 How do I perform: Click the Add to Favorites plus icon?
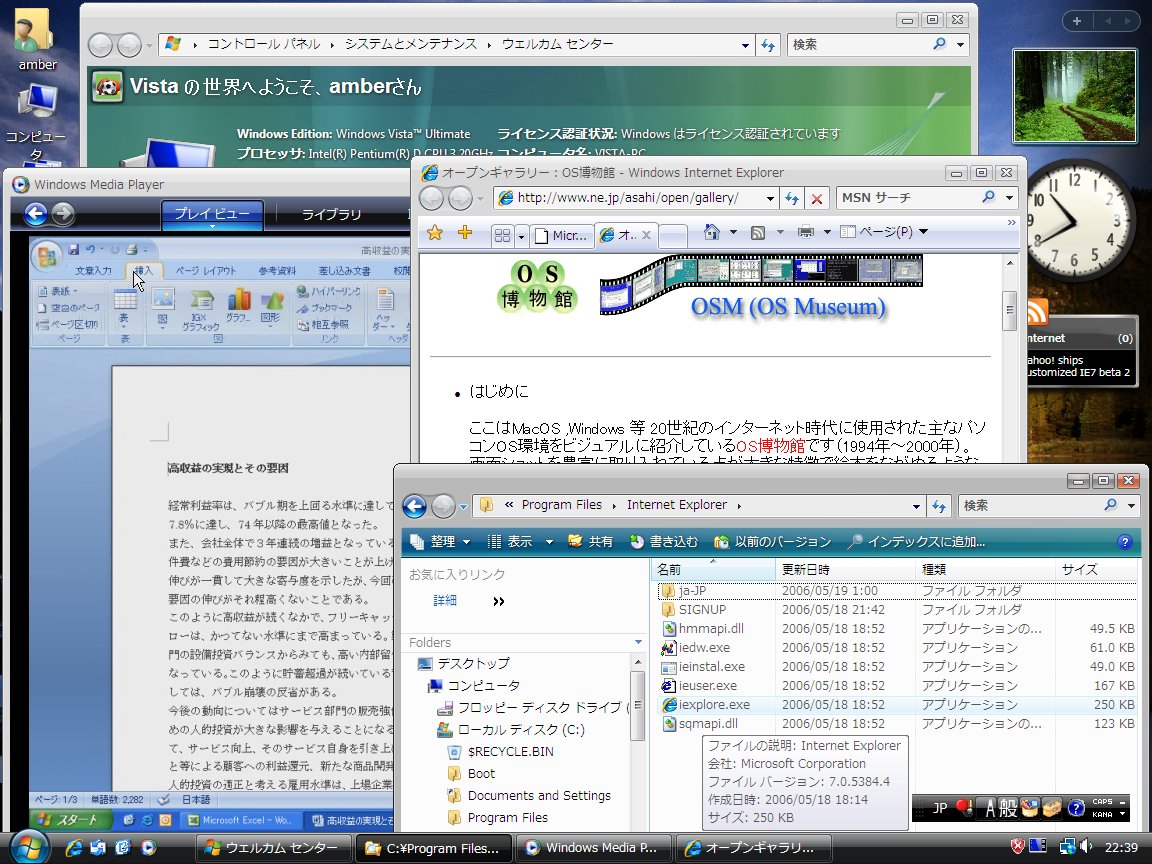click(x=464, y=234)
